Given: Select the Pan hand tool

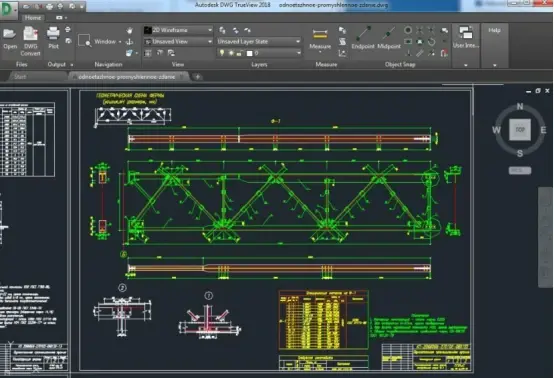Looking at the screenshot, I should point(130,30).
